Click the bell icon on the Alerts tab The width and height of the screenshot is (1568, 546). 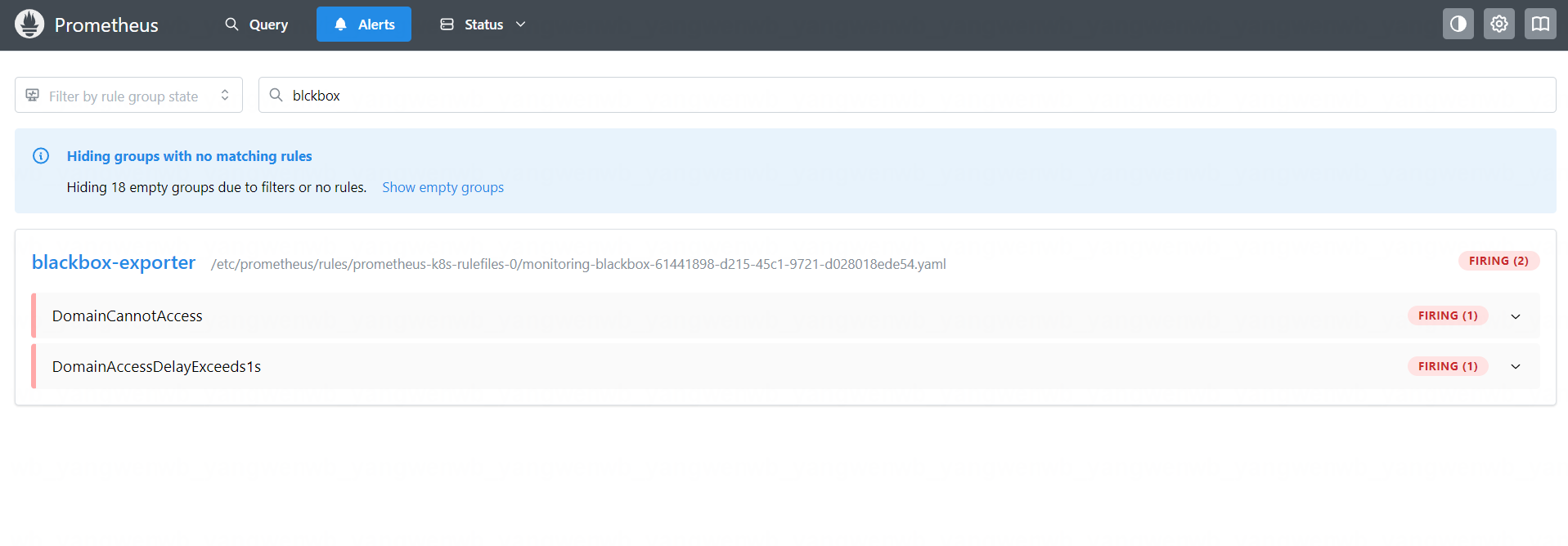pyautogui.click(x=340, y=25)
